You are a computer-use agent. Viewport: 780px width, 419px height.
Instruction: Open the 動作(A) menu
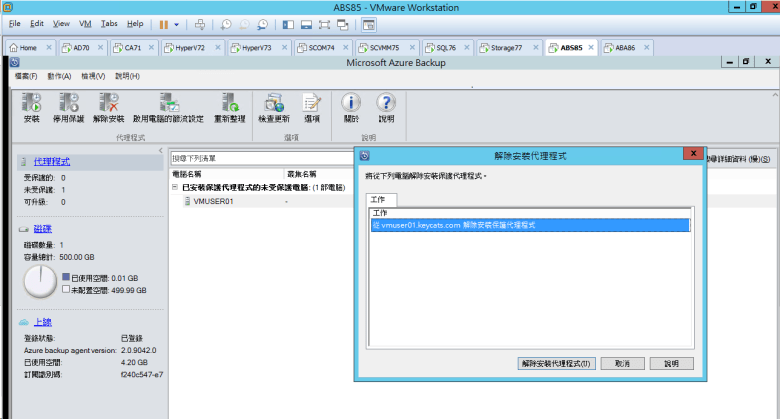pos(59,76)
